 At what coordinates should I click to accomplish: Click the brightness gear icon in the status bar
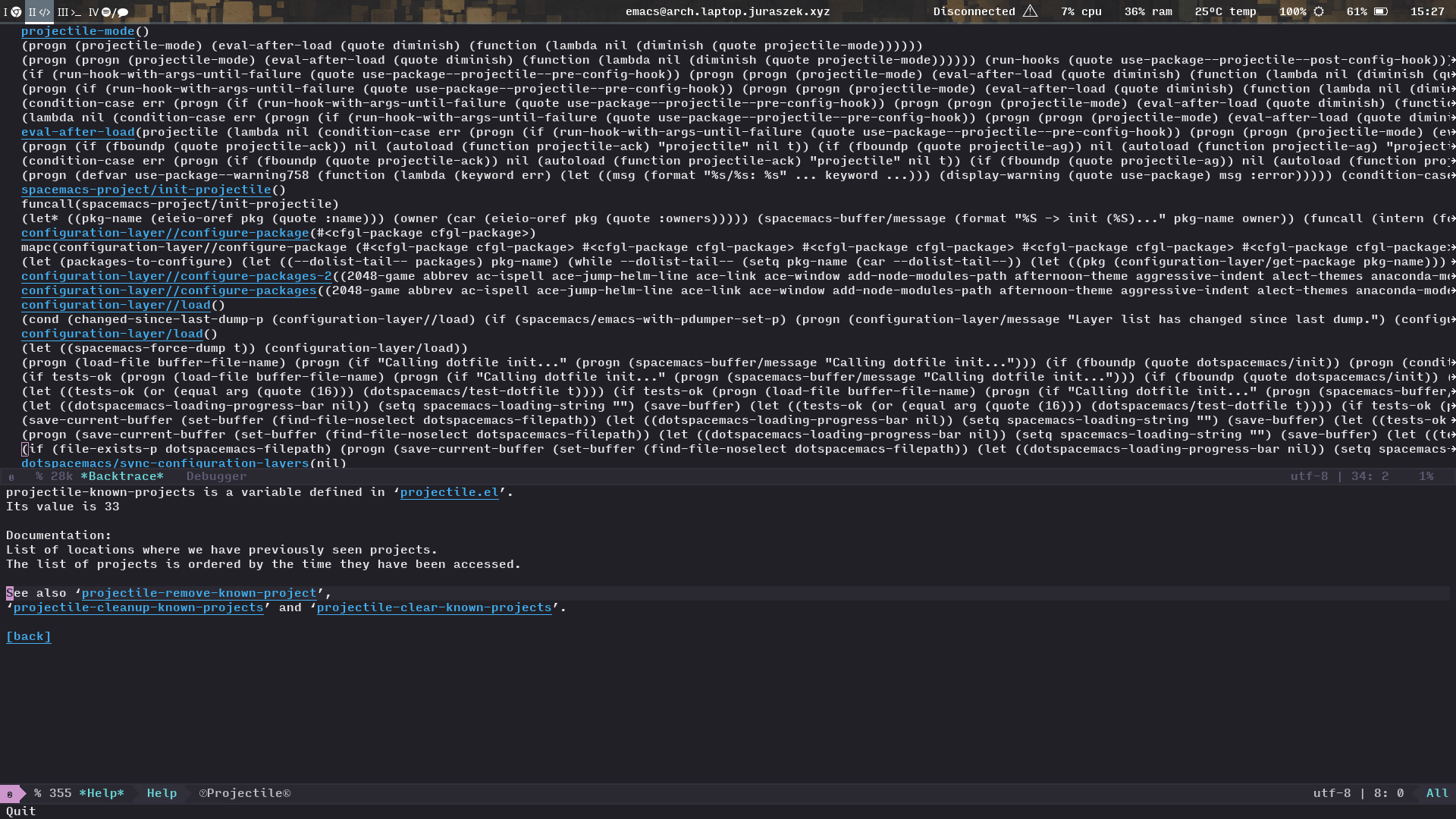click(1317, 11)
